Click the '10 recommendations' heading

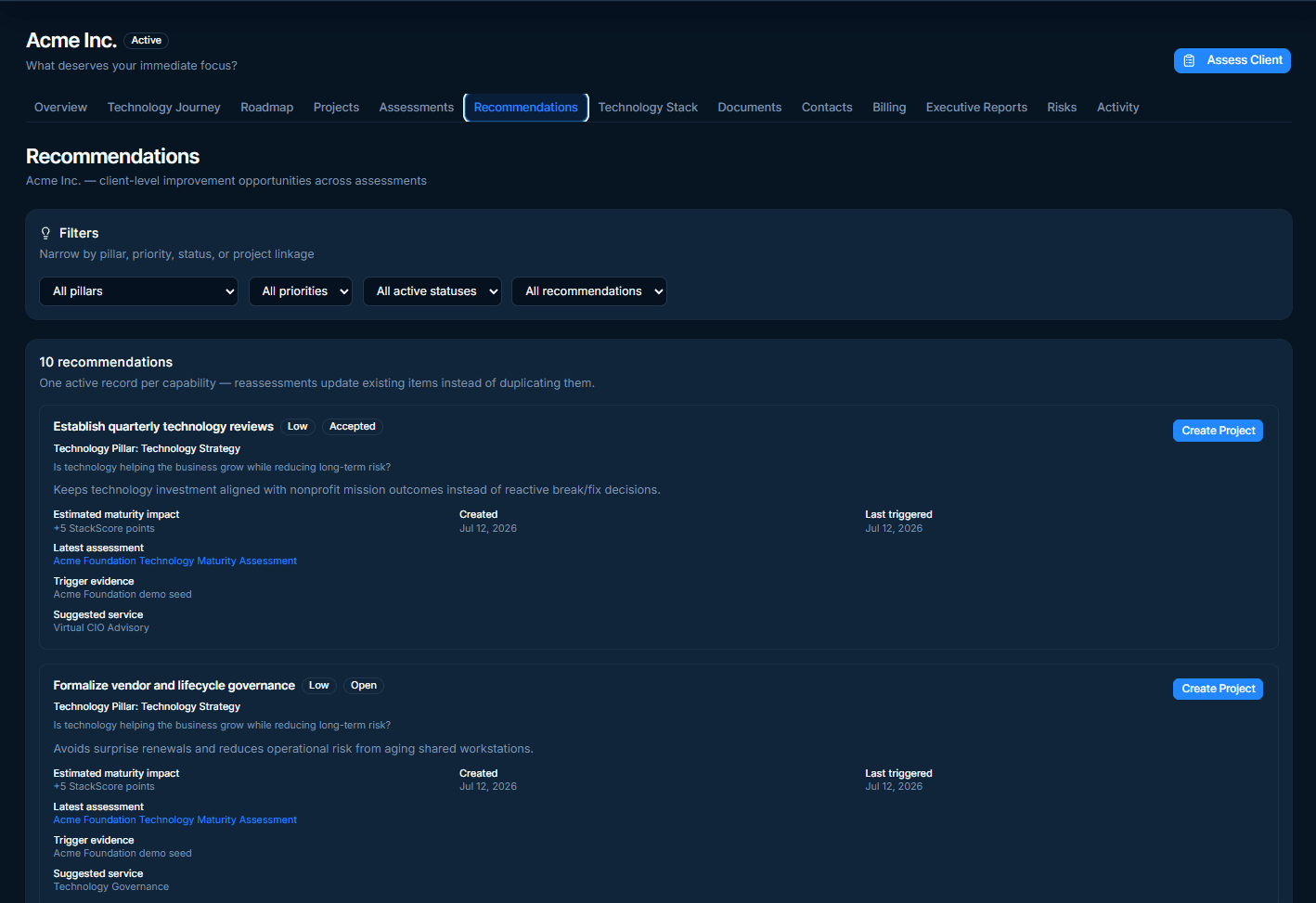tap(106, 362)
